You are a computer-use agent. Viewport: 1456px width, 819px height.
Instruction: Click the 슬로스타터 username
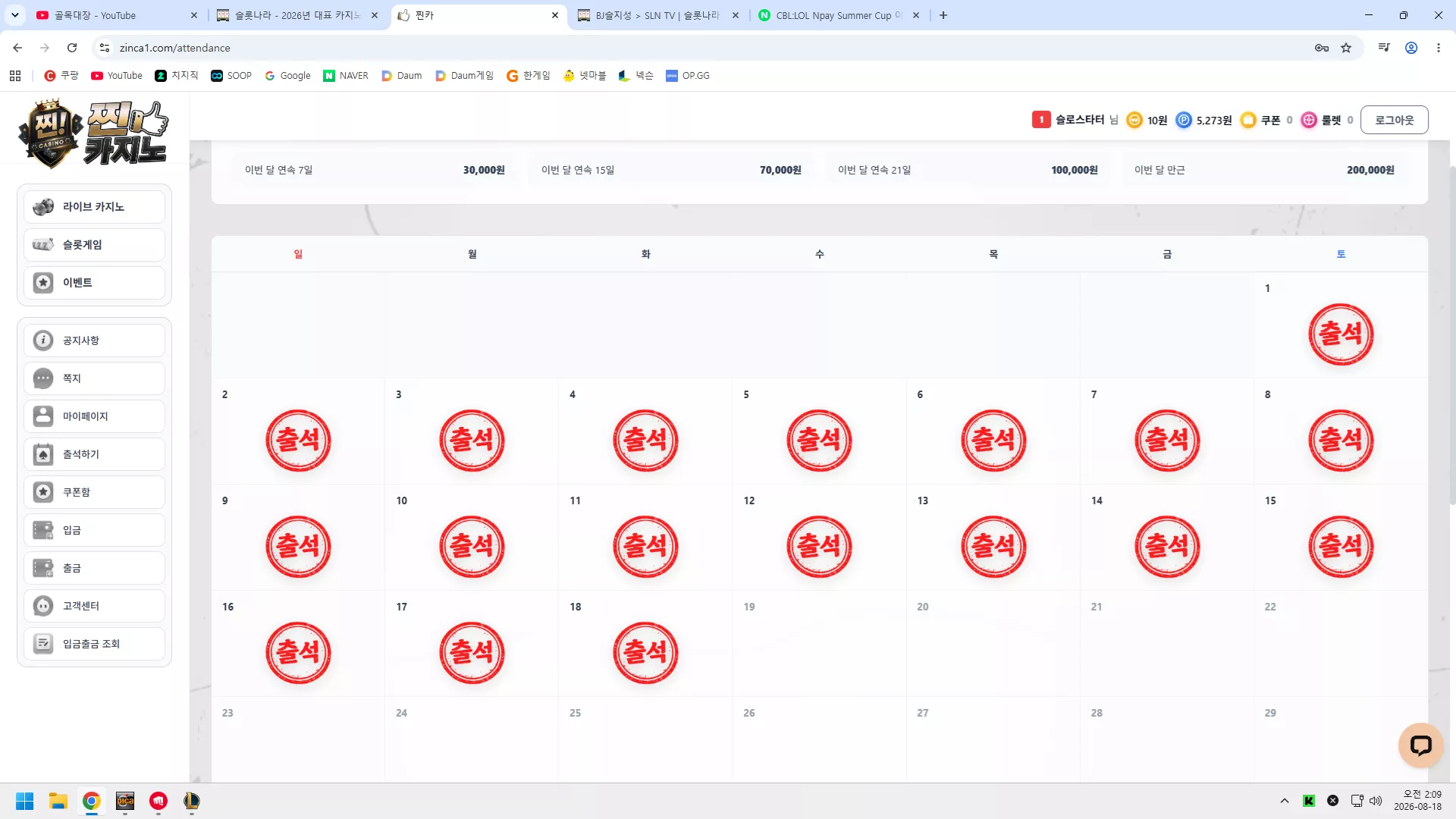(1080, 120)
